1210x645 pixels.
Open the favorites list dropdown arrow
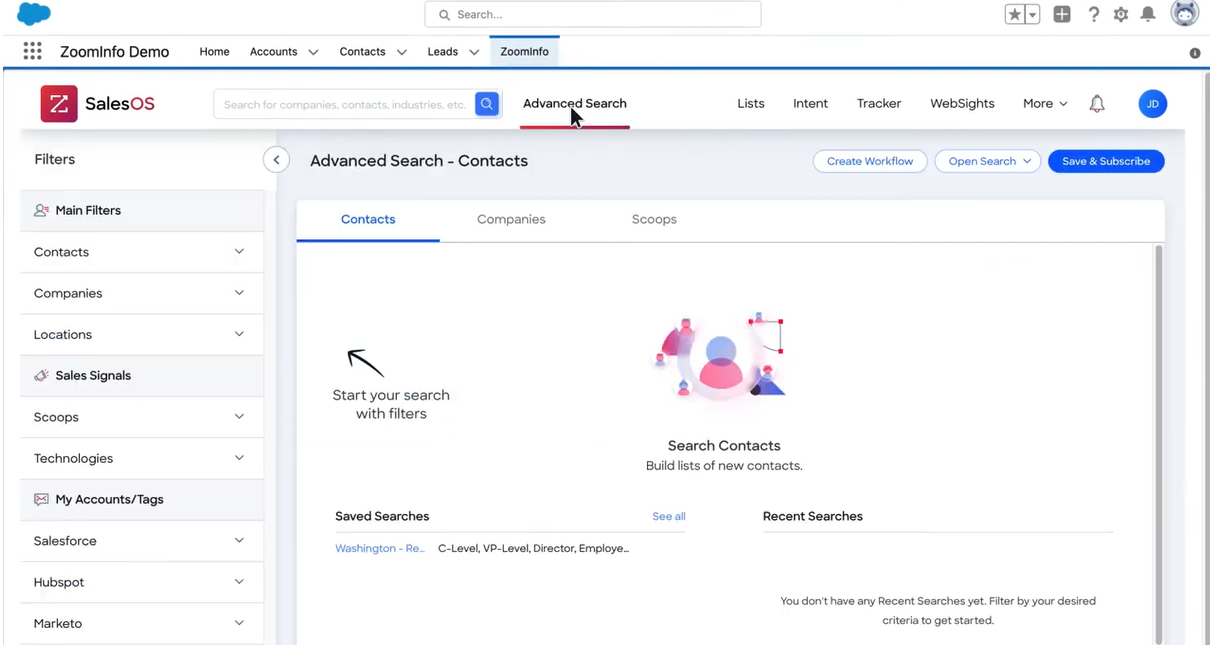point(1032,14)
